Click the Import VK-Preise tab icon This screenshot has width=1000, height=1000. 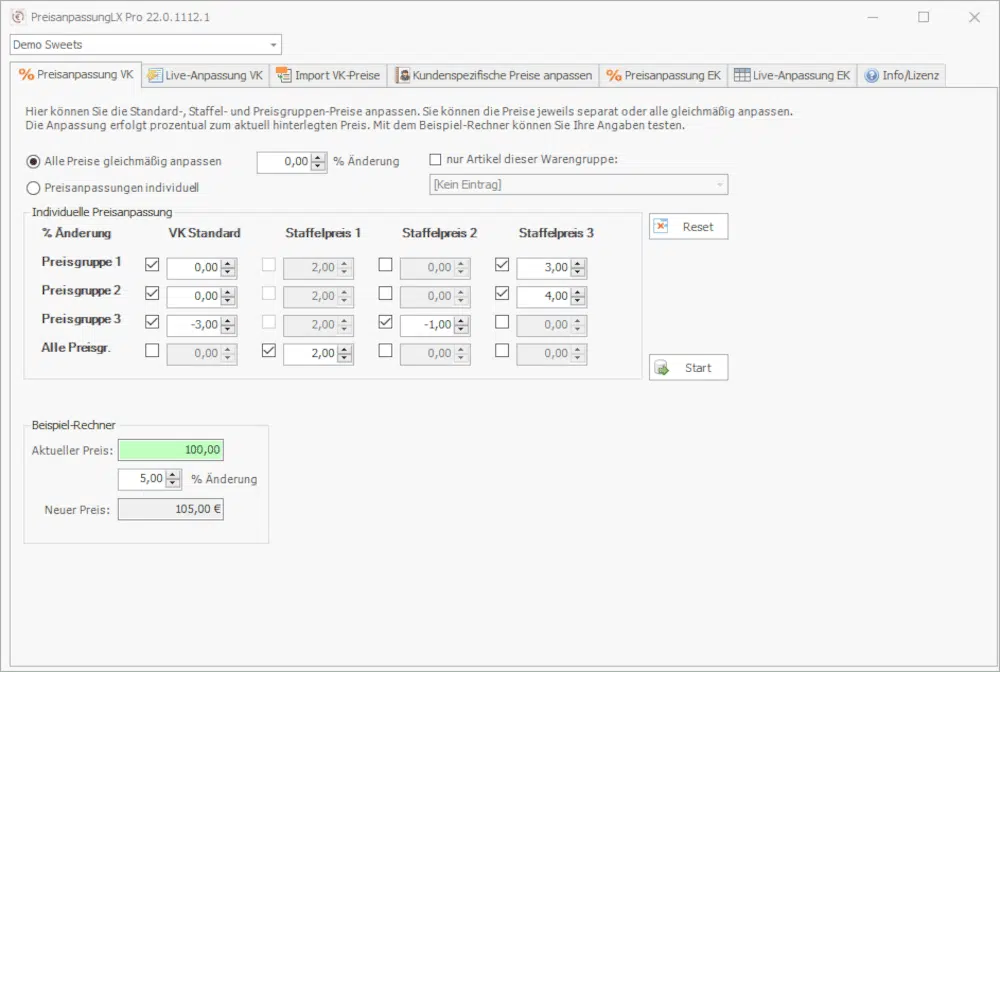284,75
